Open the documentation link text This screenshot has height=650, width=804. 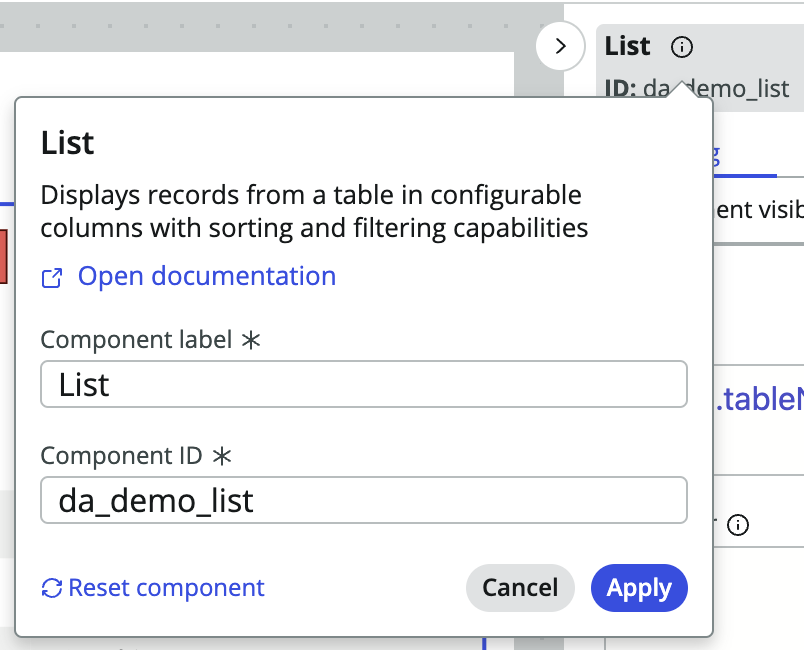[x=206, y=276]
